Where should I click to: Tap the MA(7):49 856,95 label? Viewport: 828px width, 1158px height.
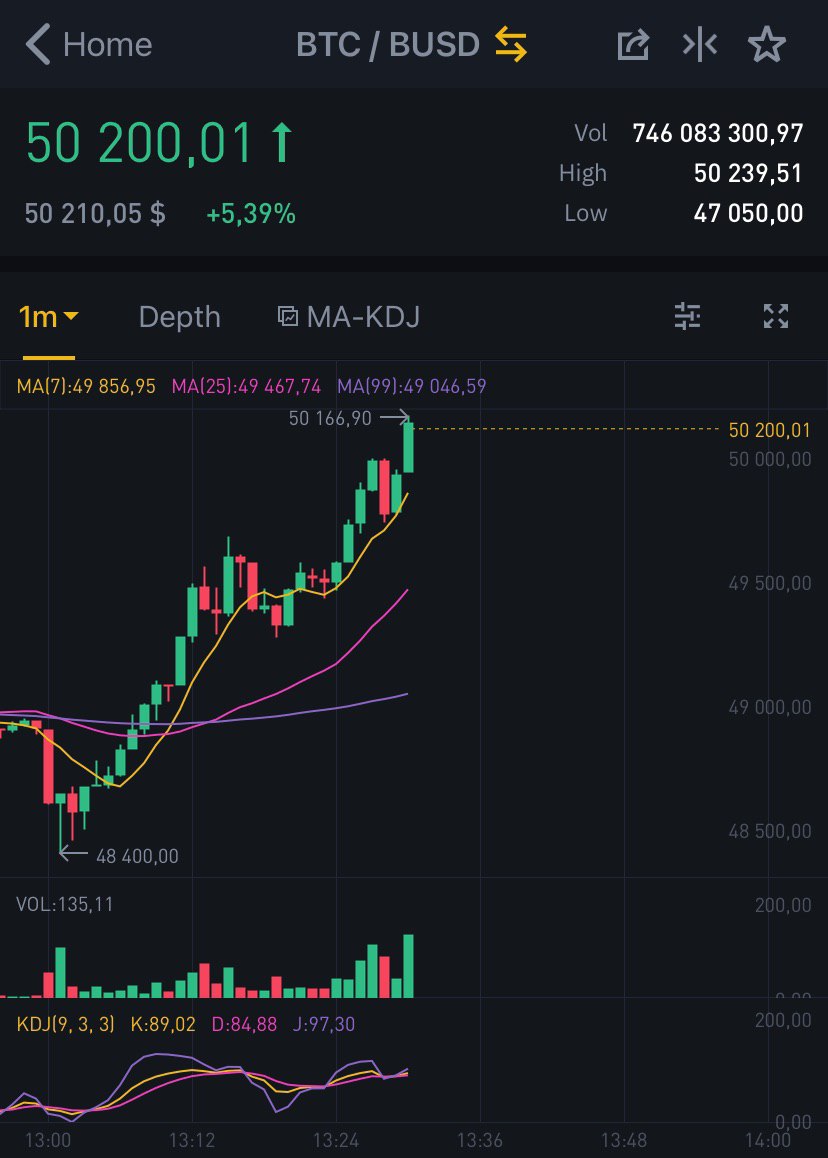tap(86, 386)
